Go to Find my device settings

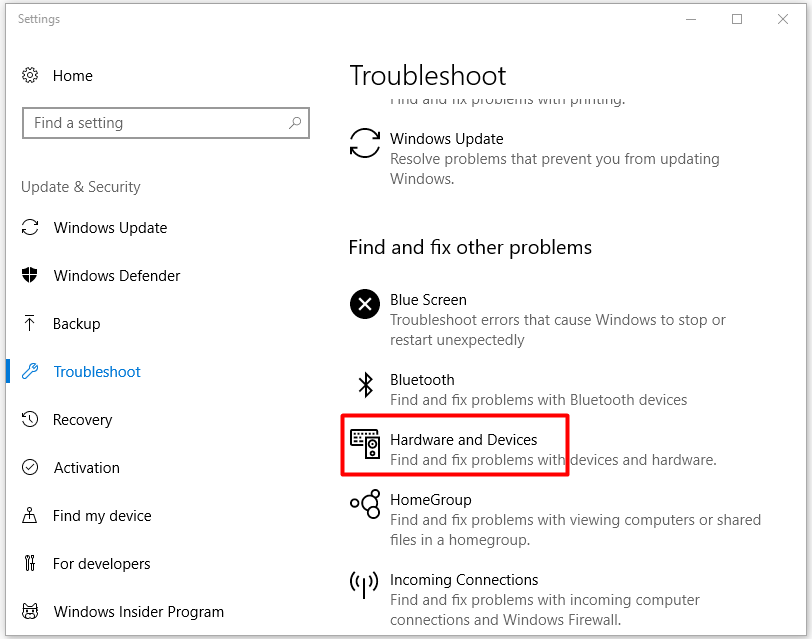tap(102, 516)
